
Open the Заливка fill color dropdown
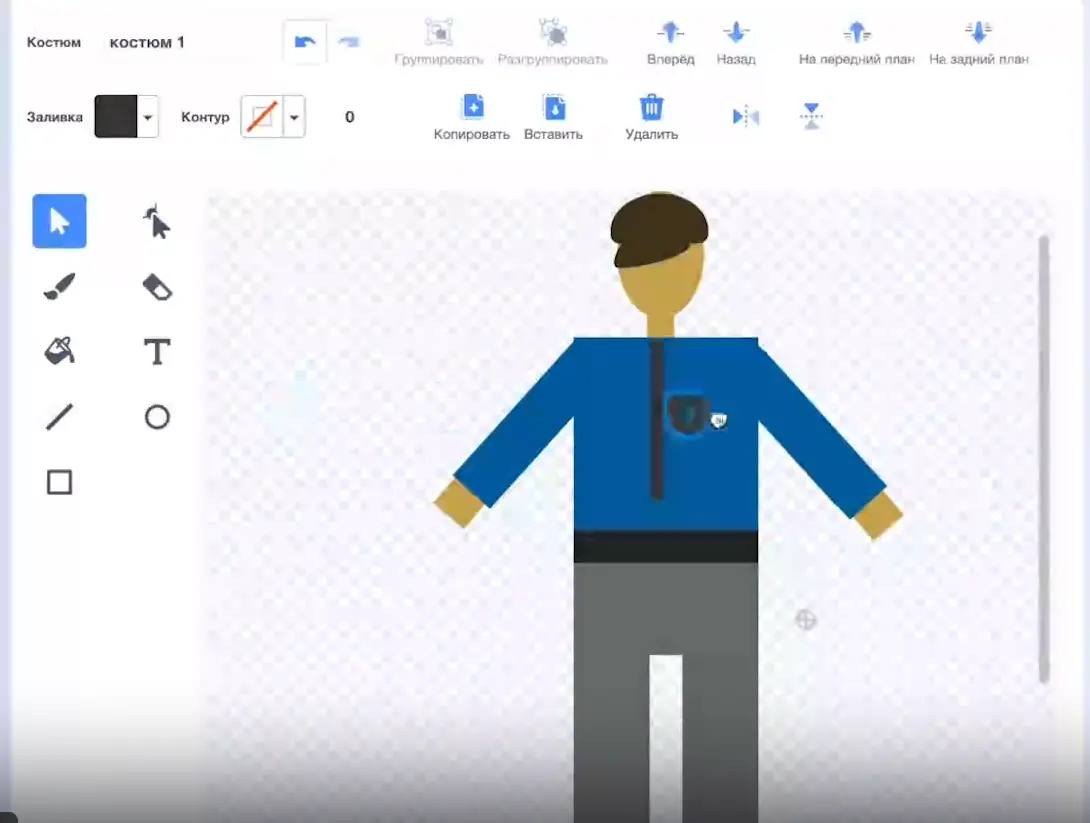[x=147, y=117]
